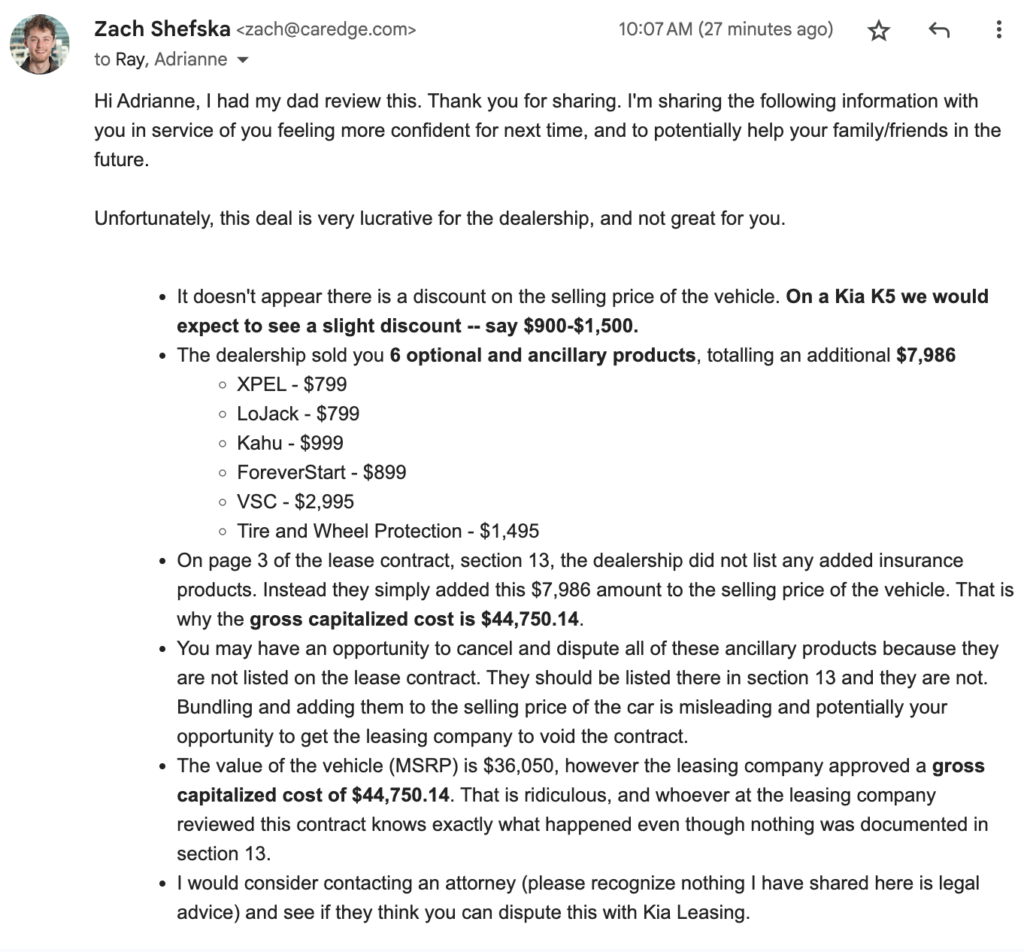Click Zach Shefska's profile photo
This screenshot has width=1024, height=952.
pyautogui.click(x=40, y=43)
